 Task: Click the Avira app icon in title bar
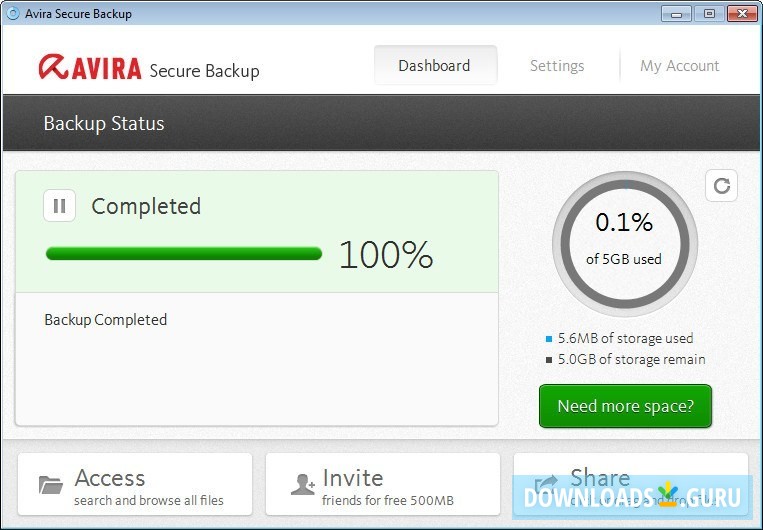point(13,13)
